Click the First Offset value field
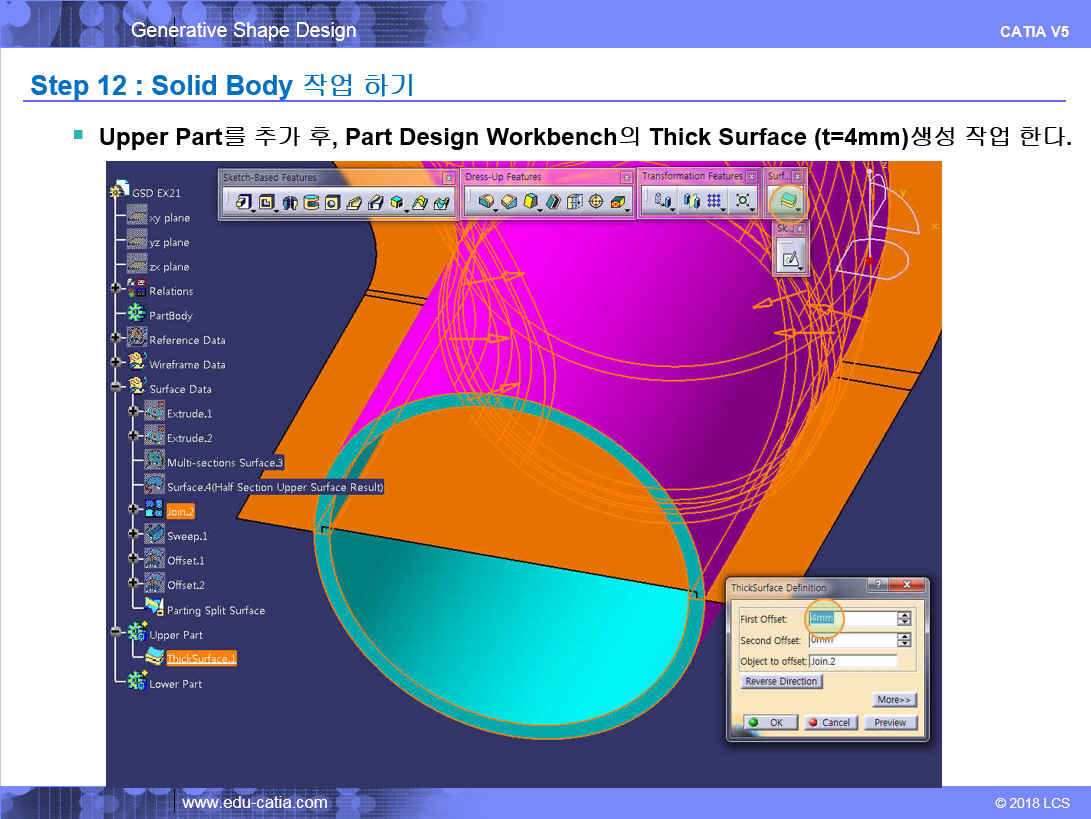The height and width of the screenshot is (819, 1091). coord(850,619)
